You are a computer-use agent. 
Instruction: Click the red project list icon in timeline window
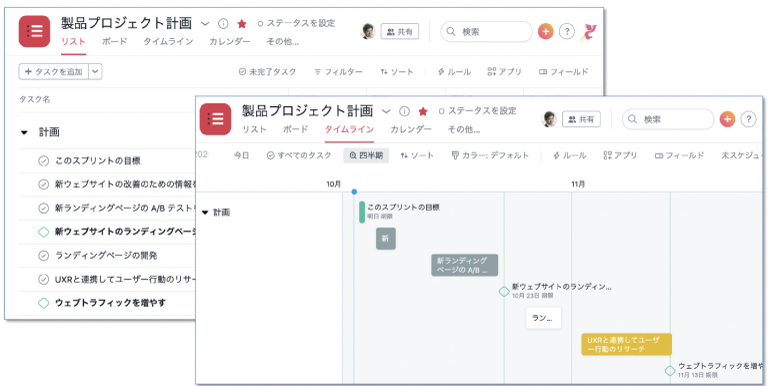point(215,119)
